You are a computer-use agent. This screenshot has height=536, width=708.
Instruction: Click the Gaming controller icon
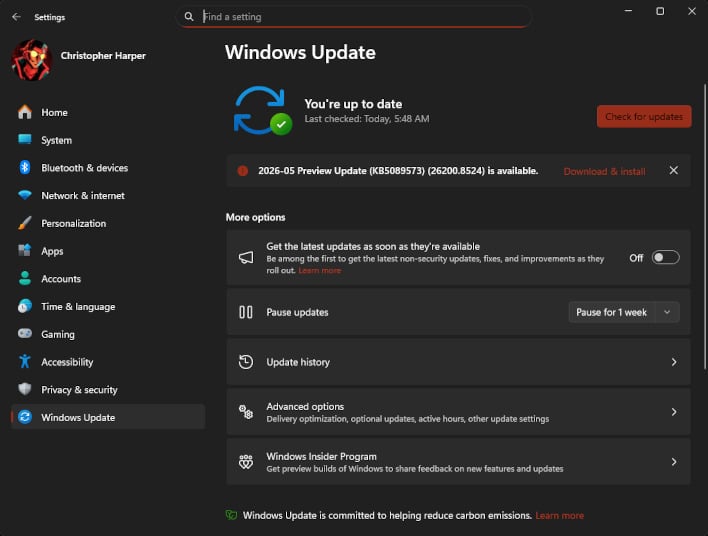coord(25,334)
